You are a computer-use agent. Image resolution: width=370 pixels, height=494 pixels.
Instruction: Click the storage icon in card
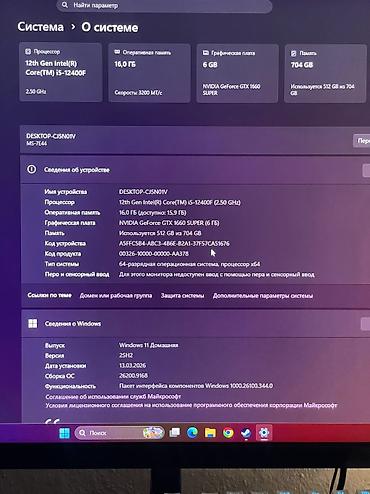pos(294,53)
